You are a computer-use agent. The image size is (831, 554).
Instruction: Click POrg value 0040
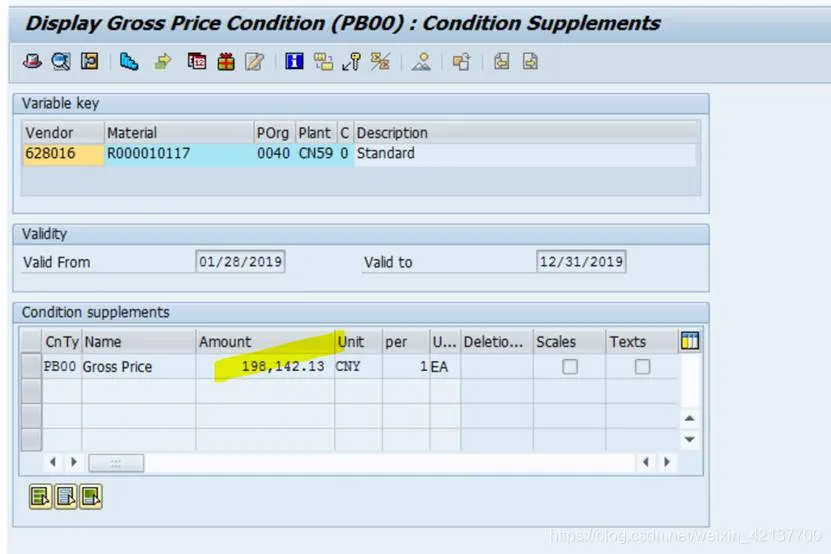click(274, 154)
